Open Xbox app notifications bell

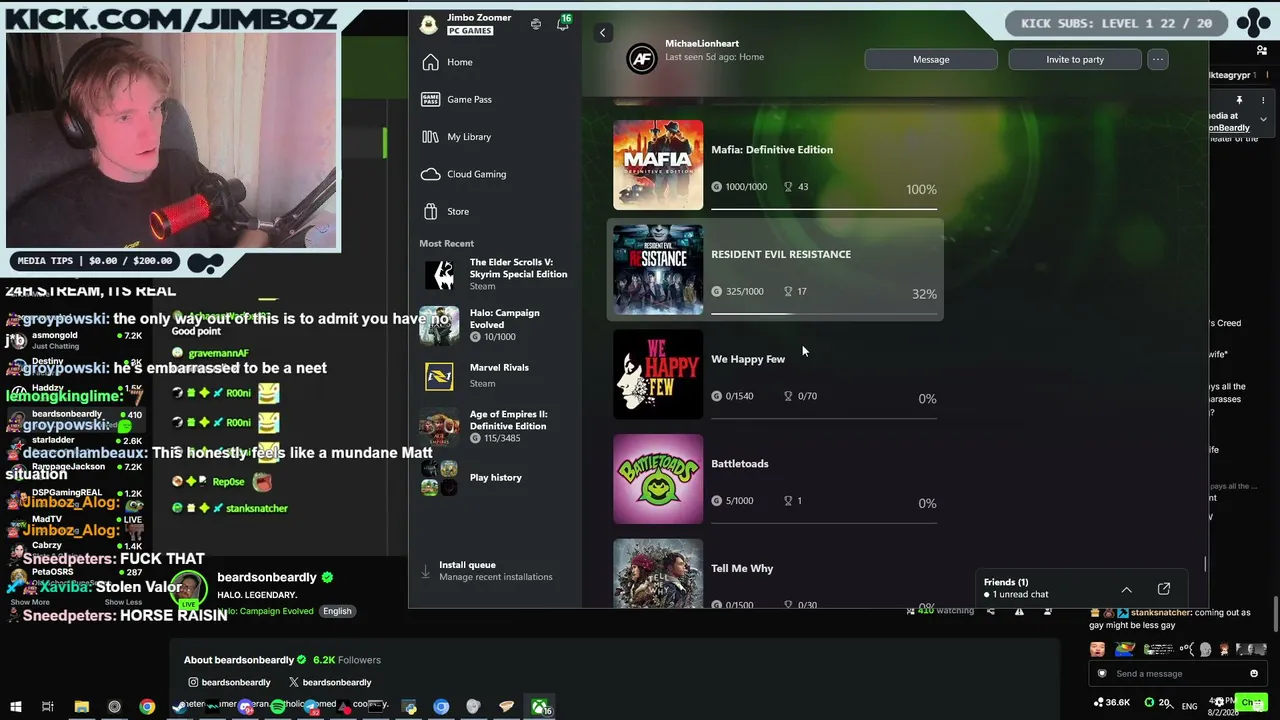coord(563,24)
